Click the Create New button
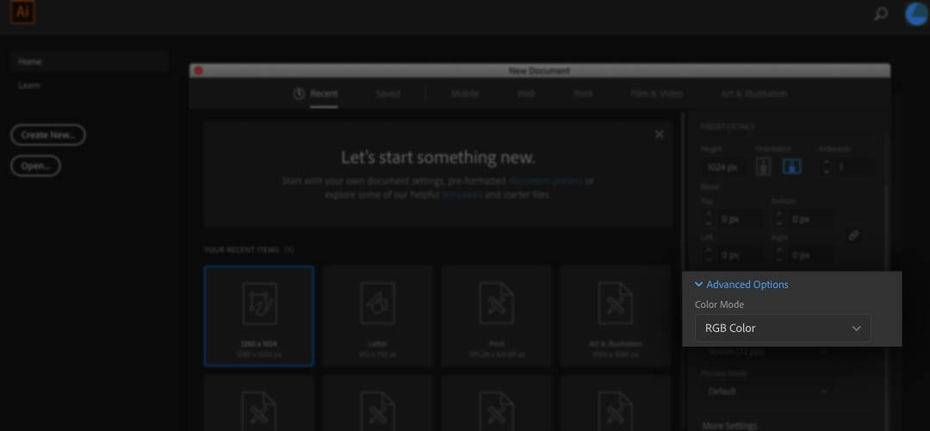 48,135
